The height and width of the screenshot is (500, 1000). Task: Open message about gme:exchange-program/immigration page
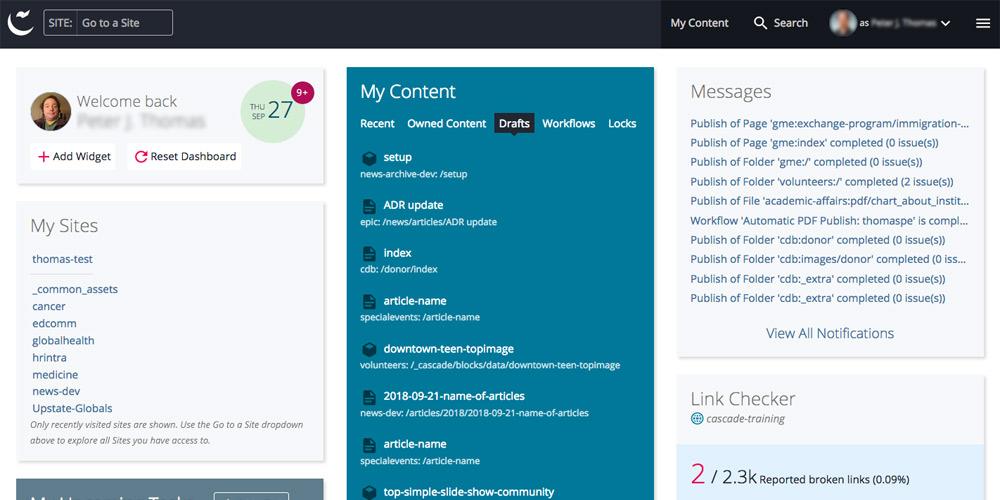[830, 123]
